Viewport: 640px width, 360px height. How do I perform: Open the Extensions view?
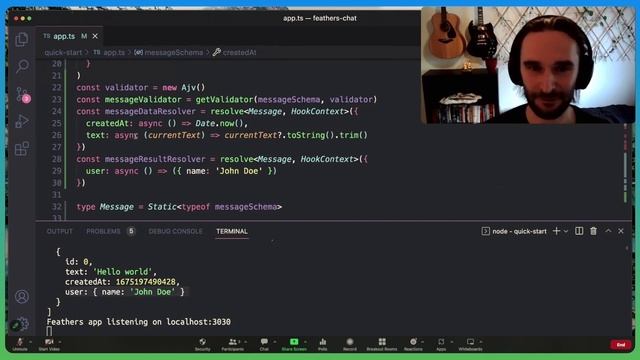(22, 149)
